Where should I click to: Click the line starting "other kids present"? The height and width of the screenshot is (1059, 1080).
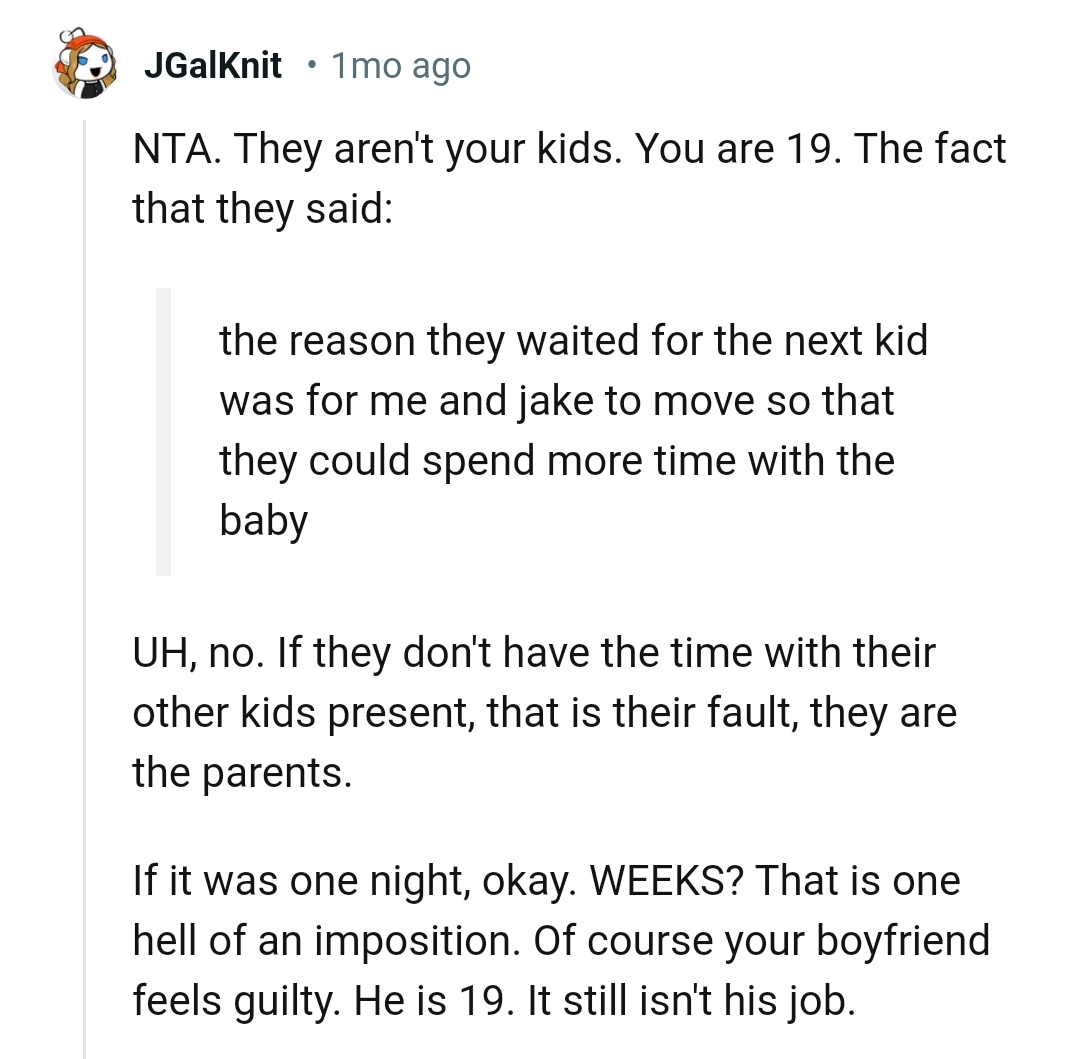coord(544,713)
